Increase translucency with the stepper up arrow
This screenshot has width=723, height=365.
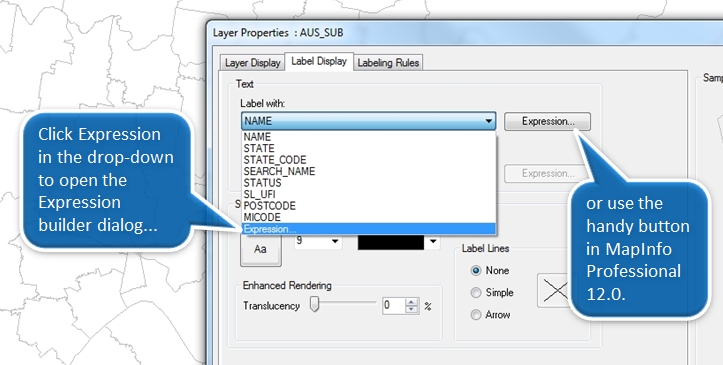click(411, 301)
